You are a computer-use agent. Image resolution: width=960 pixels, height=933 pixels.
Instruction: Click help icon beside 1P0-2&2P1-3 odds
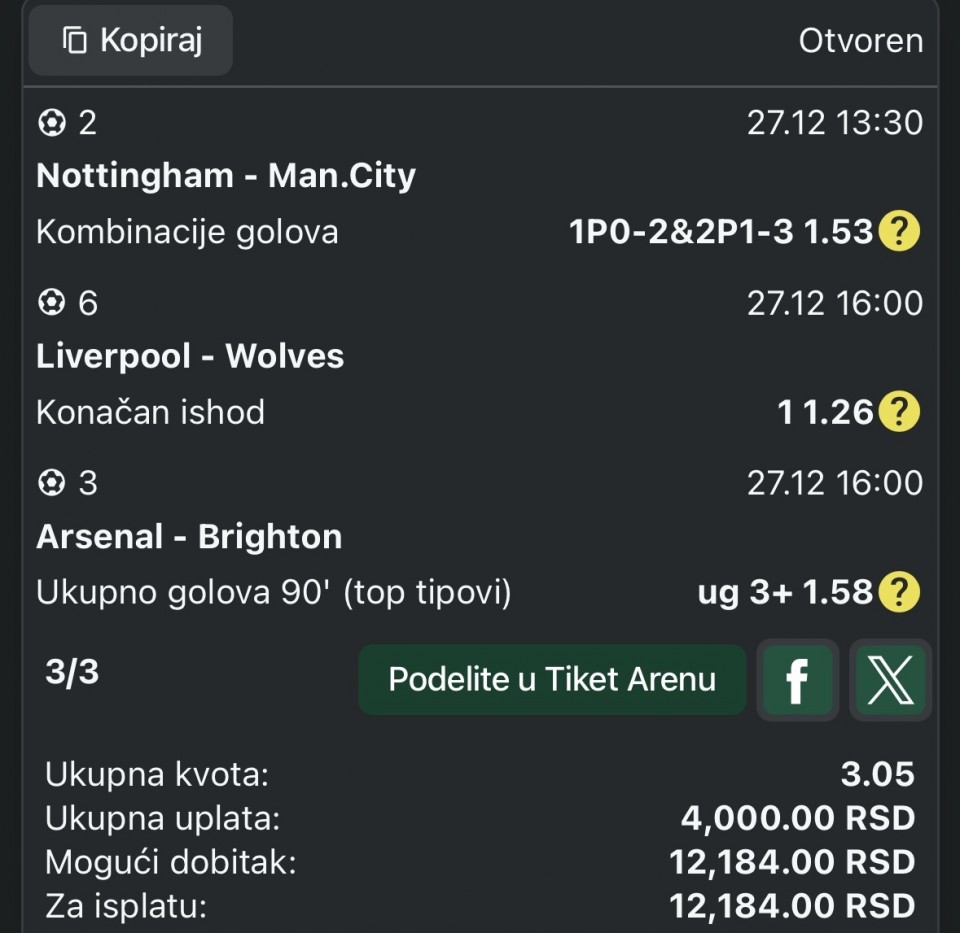(898, 232)
